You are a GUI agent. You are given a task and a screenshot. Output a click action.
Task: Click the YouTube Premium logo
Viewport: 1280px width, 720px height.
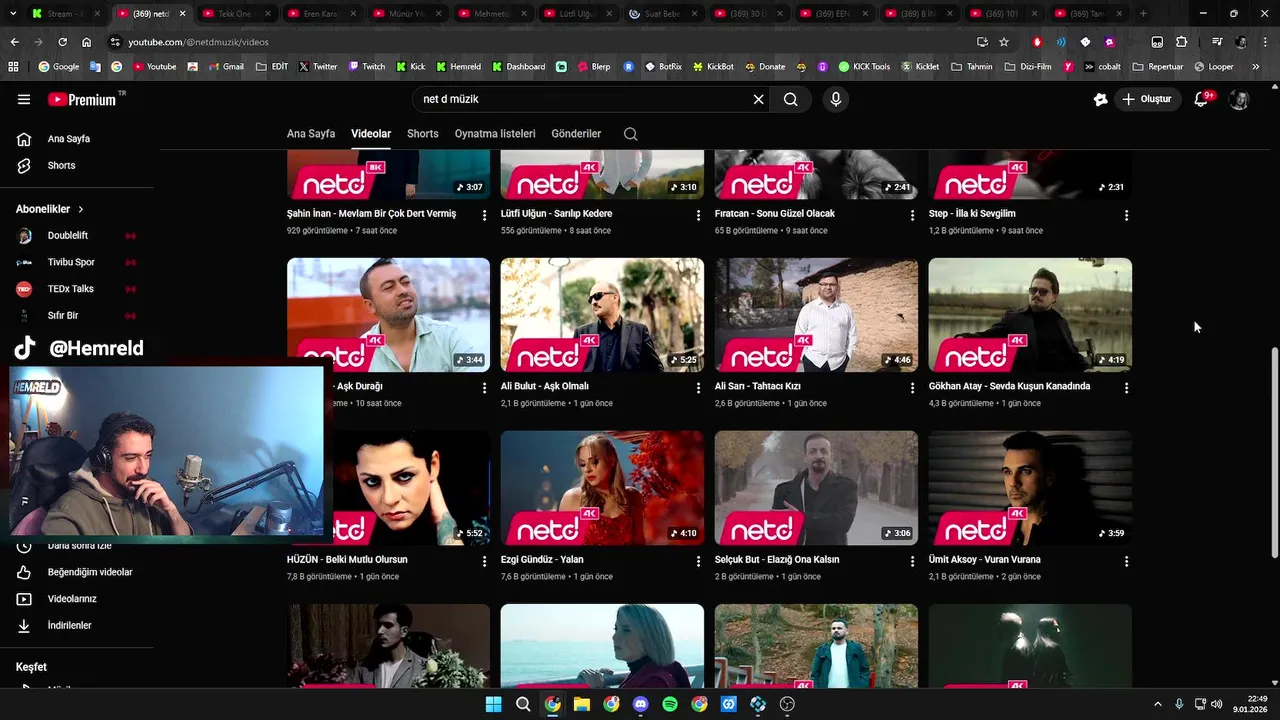[x=83, y=99]
